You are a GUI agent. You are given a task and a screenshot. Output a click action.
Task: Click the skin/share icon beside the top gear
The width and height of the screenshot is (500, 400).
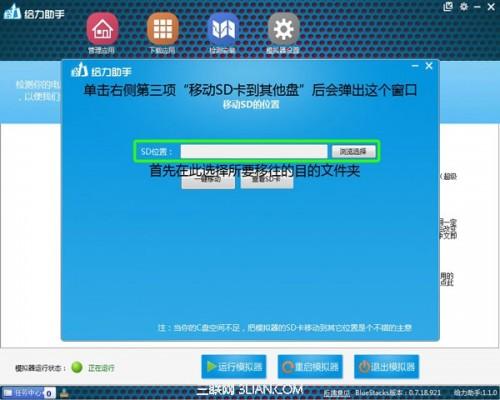pos(448,6)
